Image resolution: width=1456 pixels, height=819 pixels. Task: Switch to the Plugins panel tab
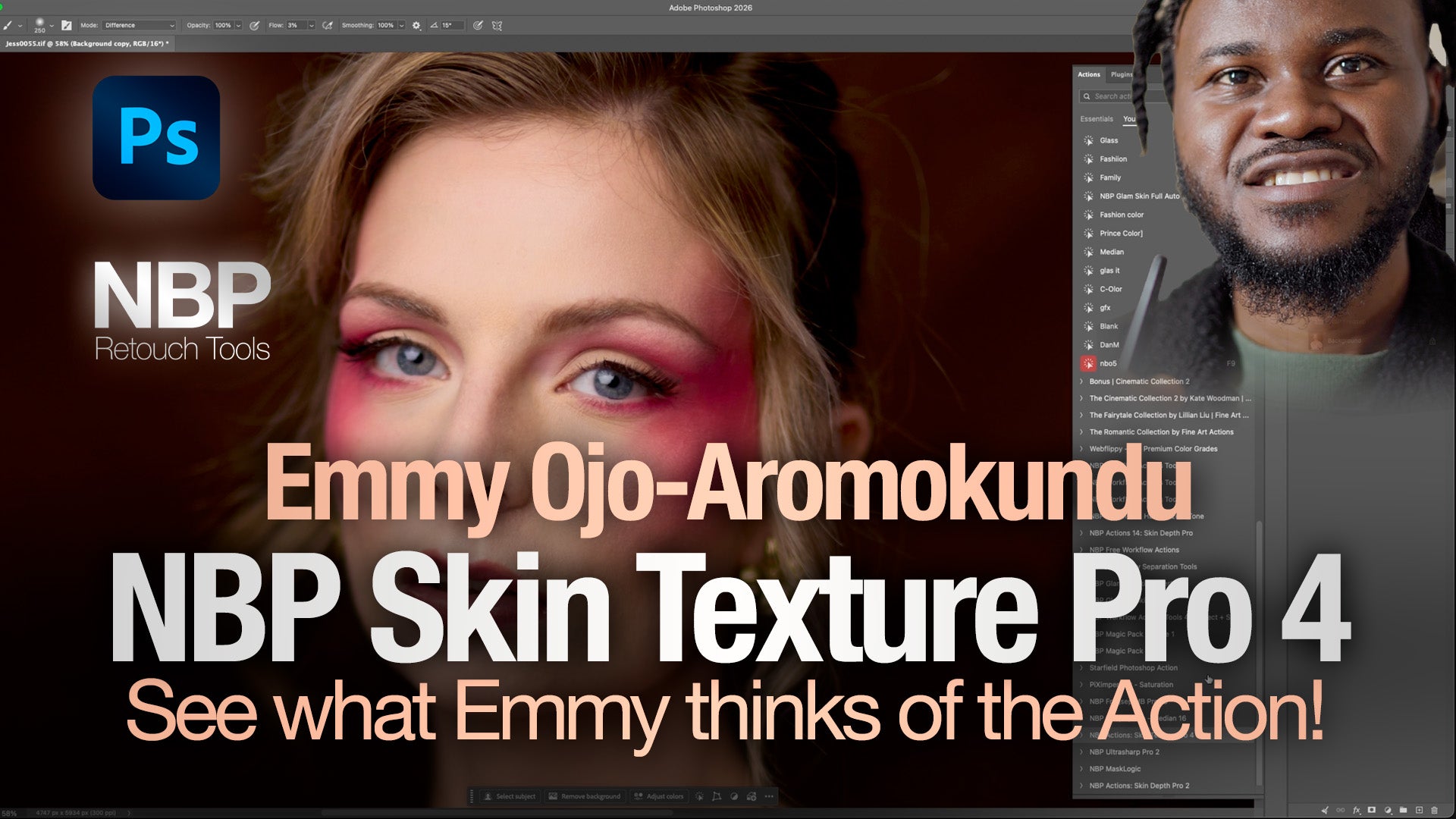[1122, 74]
